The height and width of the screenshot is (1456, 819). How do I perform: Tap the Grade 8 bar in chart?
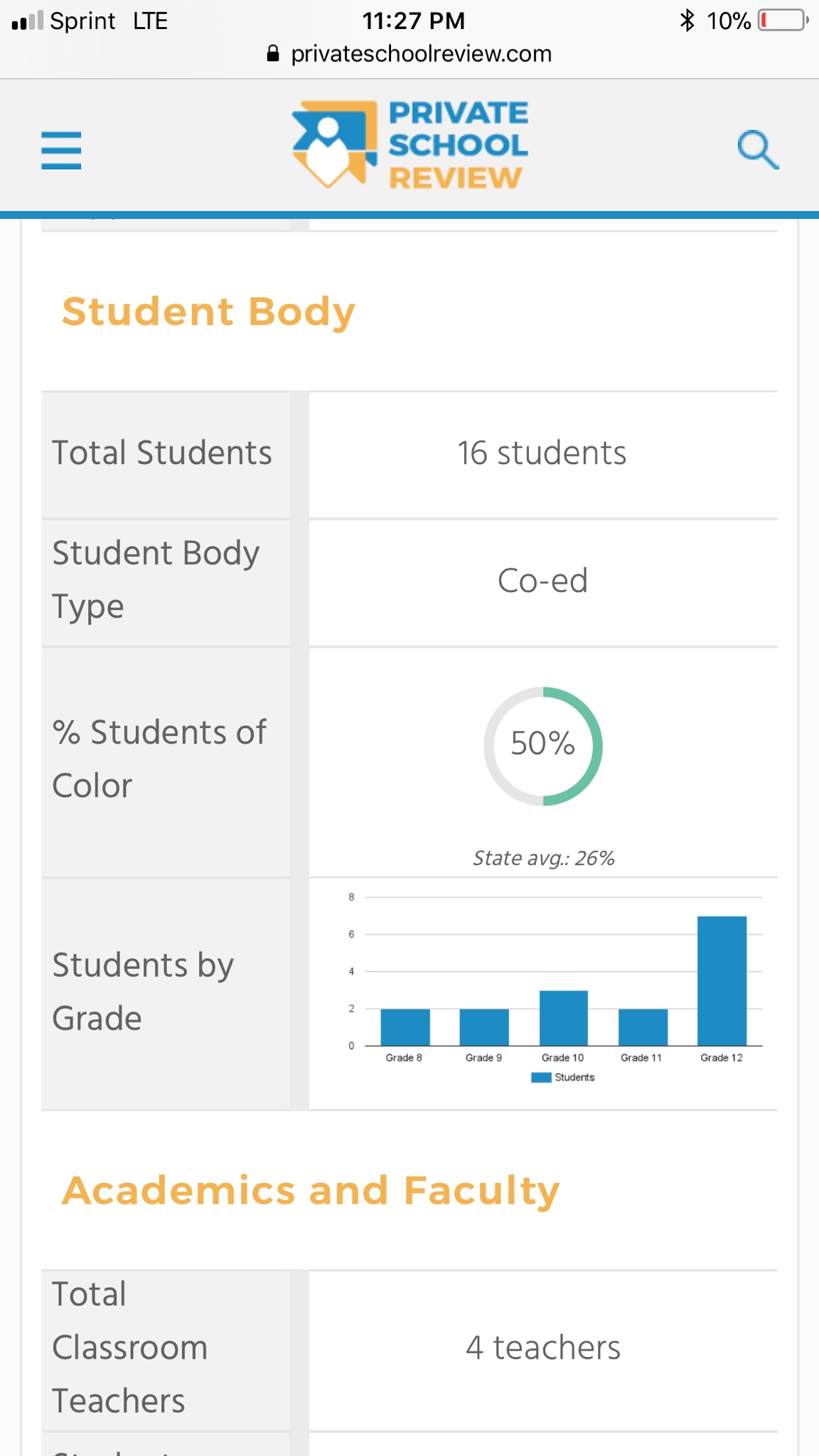pos(405,1027)
